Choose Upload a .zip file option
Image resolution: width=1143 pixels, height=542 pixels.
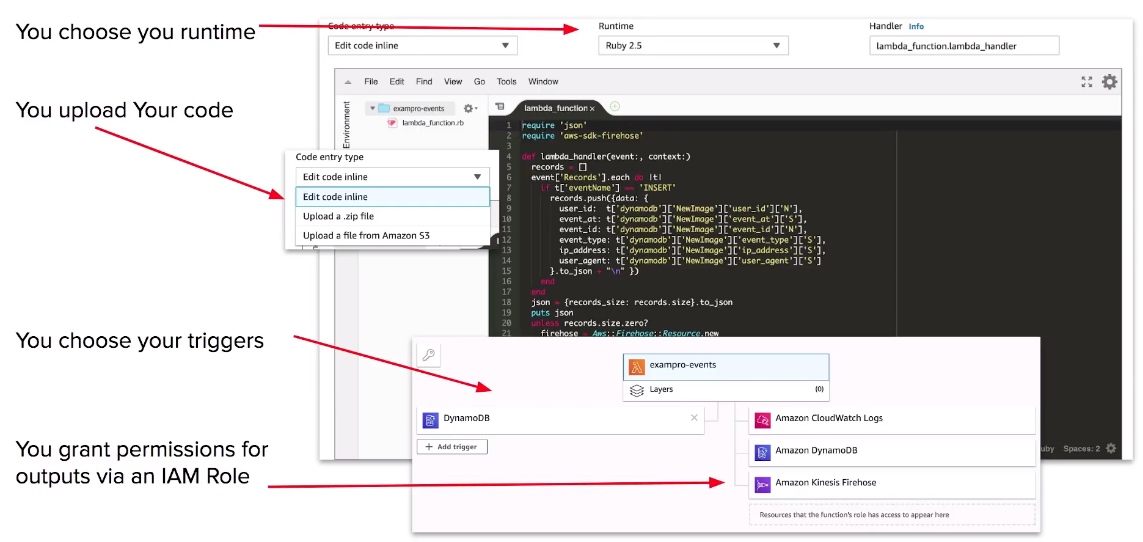(x=392, y=216)
